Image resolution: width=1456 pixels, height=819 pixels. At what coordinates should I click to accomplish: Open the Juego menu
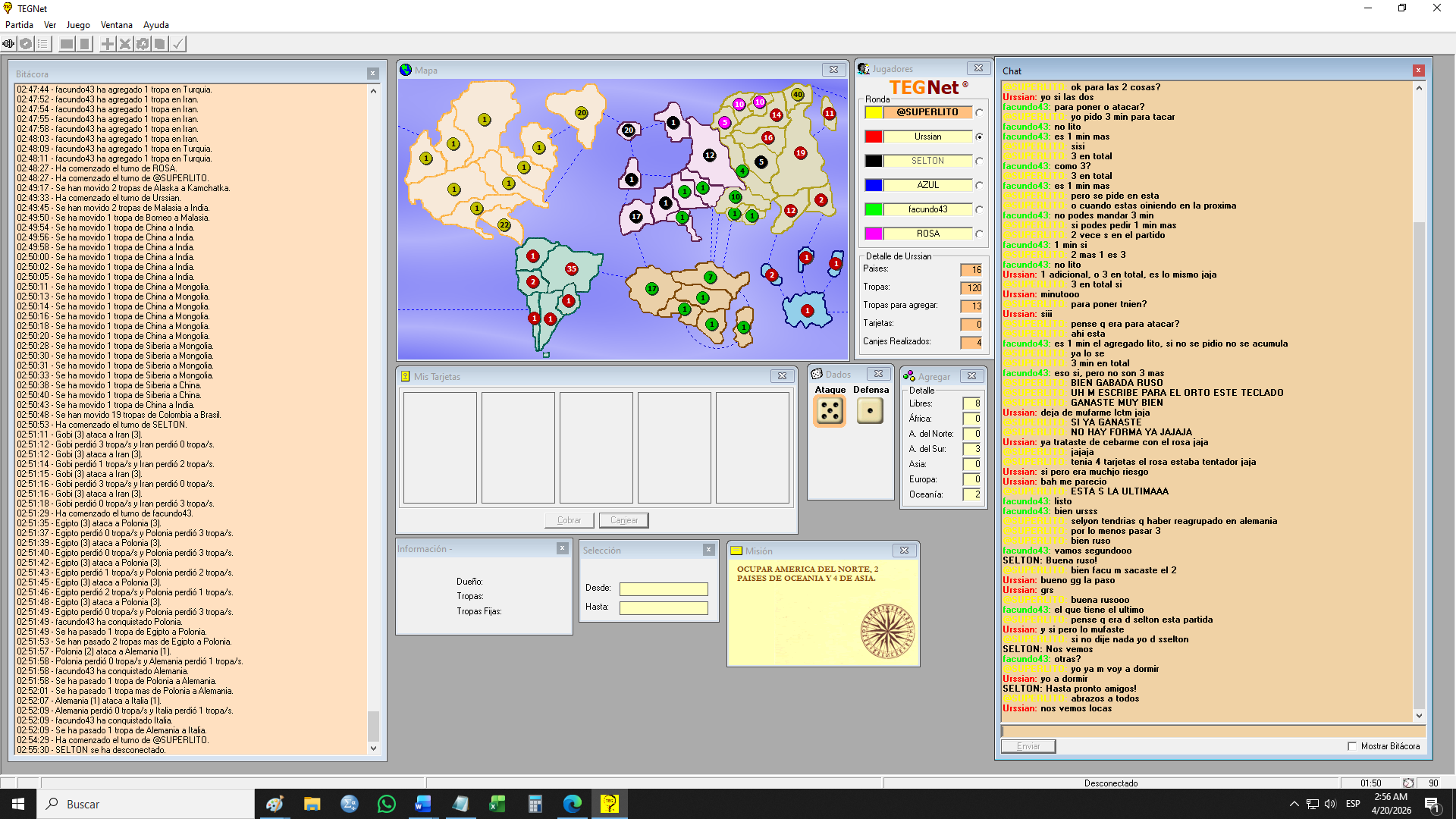77,25
